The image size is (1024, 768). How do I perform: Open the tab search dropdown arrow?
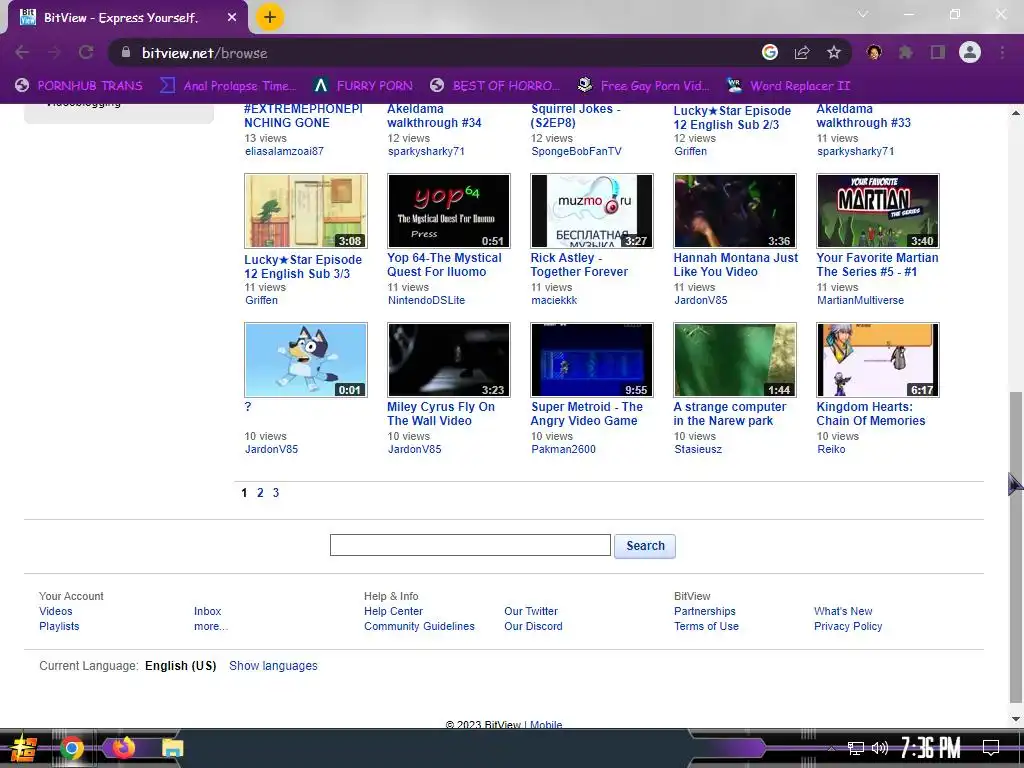863,14
